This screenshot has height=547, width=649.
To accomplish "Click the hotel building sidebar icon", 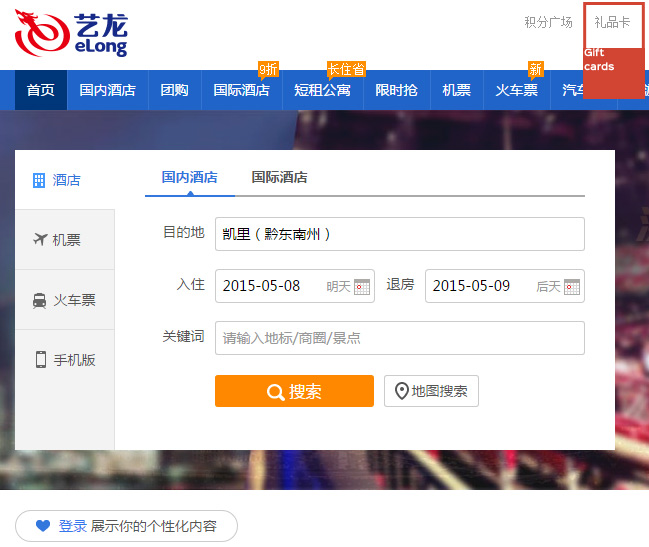I will pos(39,180).
